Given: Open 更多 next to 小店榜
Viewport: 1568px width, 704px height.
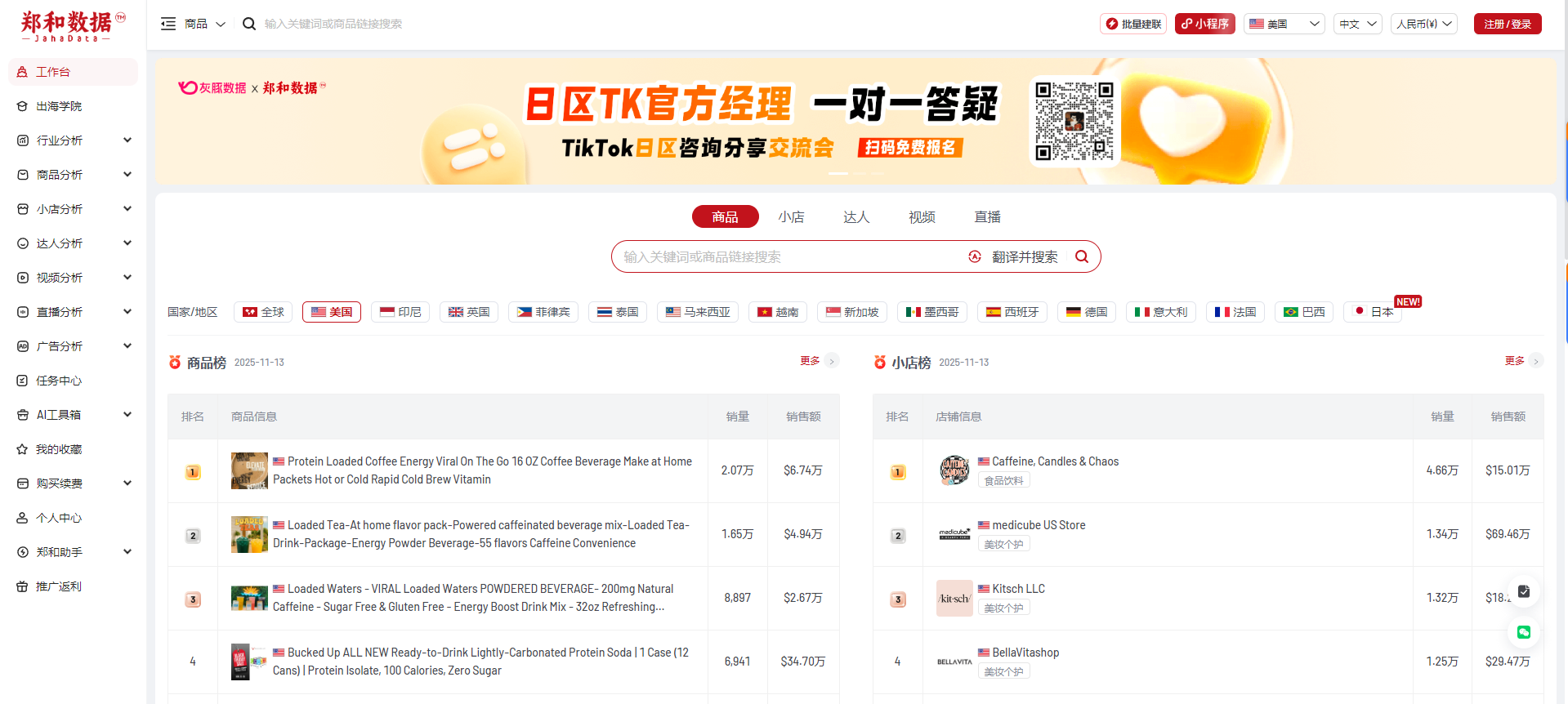Looking at the screenshot, I should pos(1524,361).
